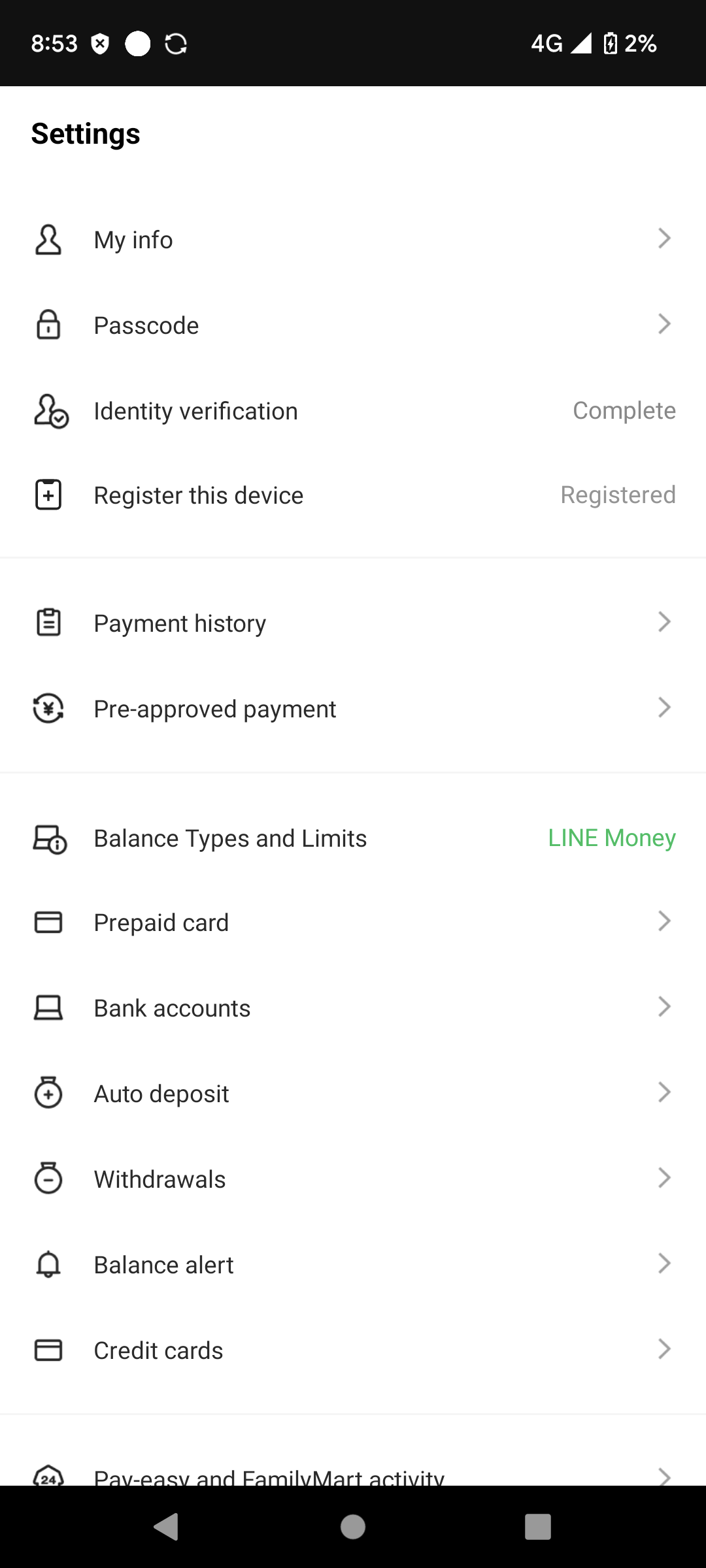The height and width of the screenshot is (1568, 706).
Task: Tap the Registered device status text
Action: (x=618, y=495)
